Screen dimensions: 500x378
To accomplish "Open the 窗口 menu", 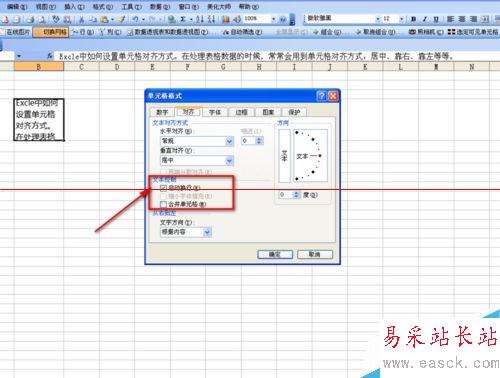I will coord(189,7).
